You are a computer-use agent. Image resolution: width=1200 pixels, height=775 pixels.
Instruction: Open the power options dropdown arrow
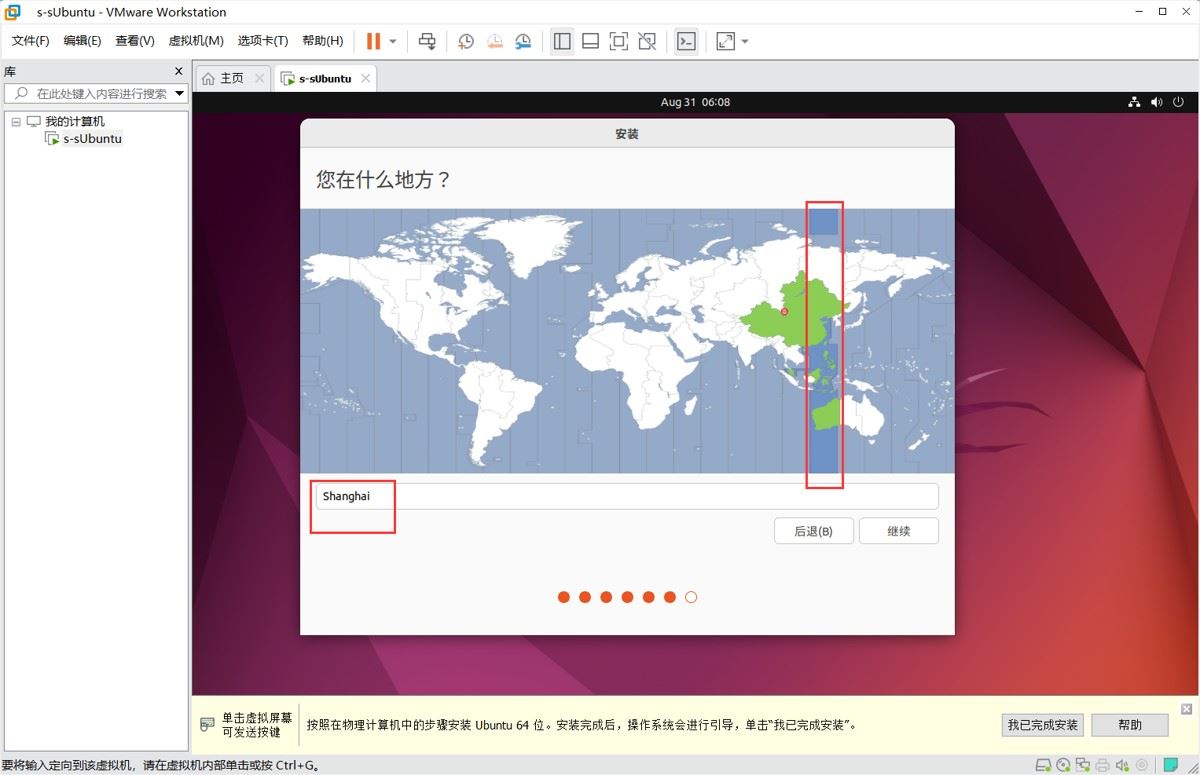coord(393,41)
